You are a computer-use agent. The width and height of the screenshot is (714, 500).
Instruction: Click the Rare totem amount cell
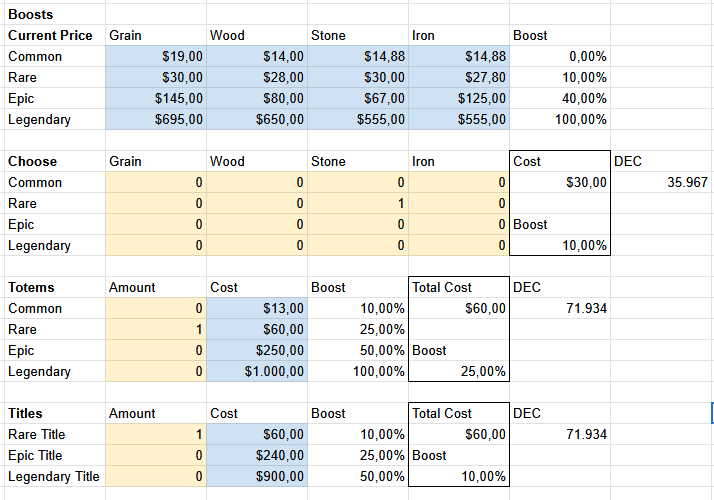[156, 330]
